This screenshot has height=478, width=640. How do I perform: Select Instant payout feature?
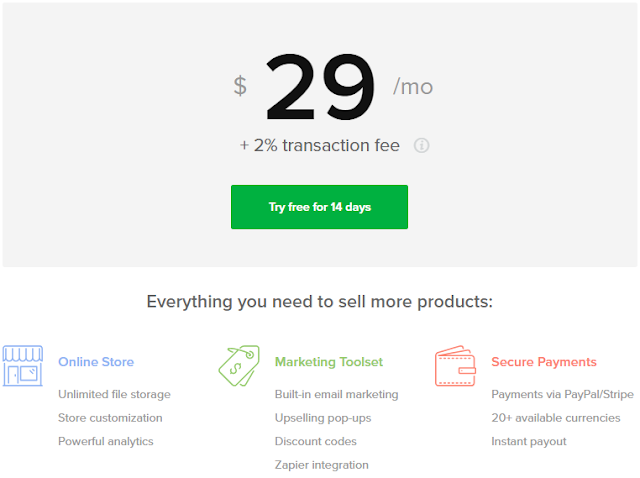coord(529,441)
